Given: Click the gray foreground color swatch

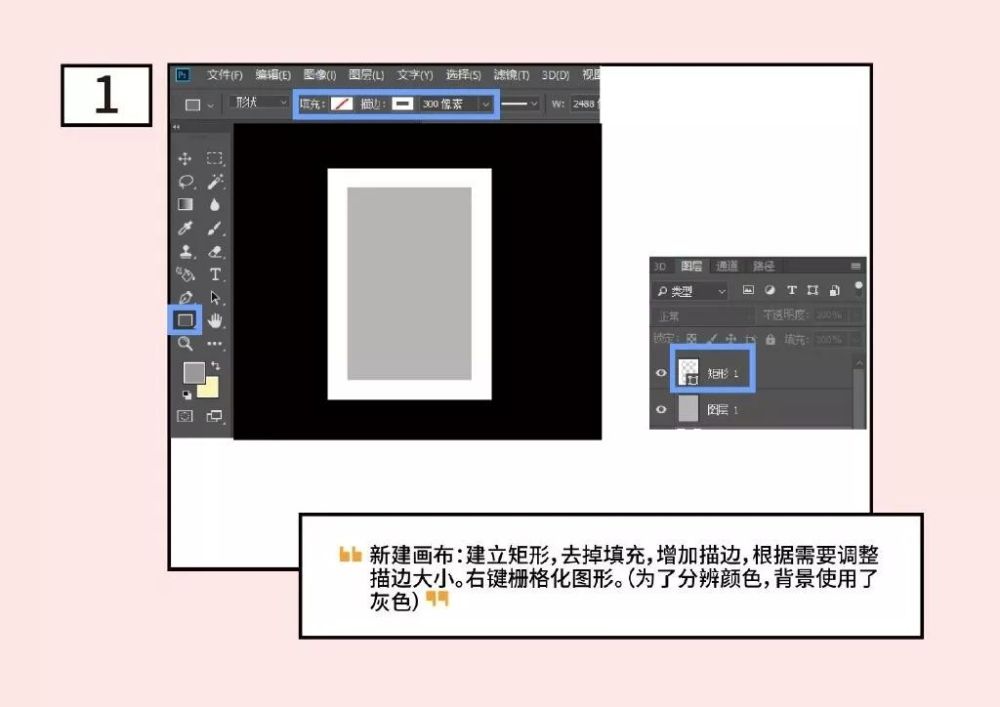Looking at the screenshot, I should point(193,372).
